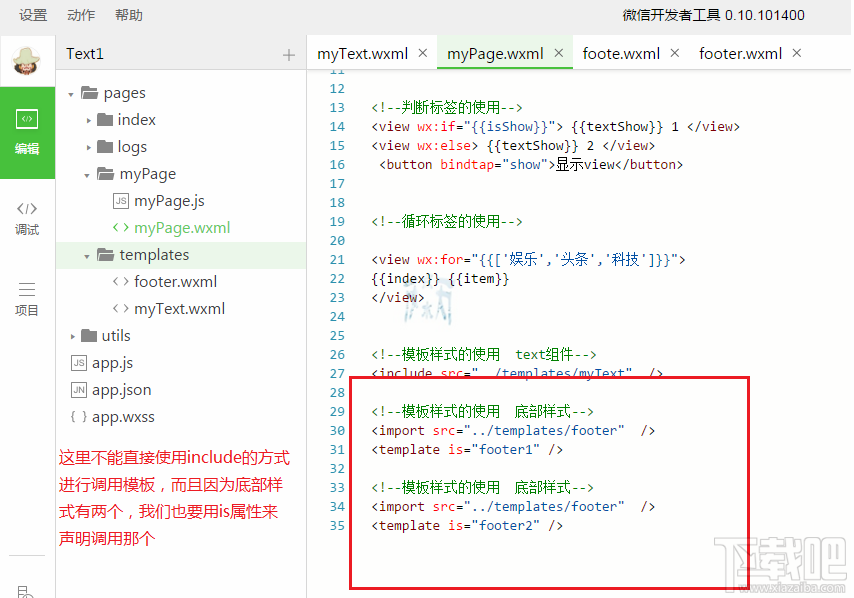This screenshot has height=598, width=854.
Task: Select the index folder label
Action: pos(136,119)
